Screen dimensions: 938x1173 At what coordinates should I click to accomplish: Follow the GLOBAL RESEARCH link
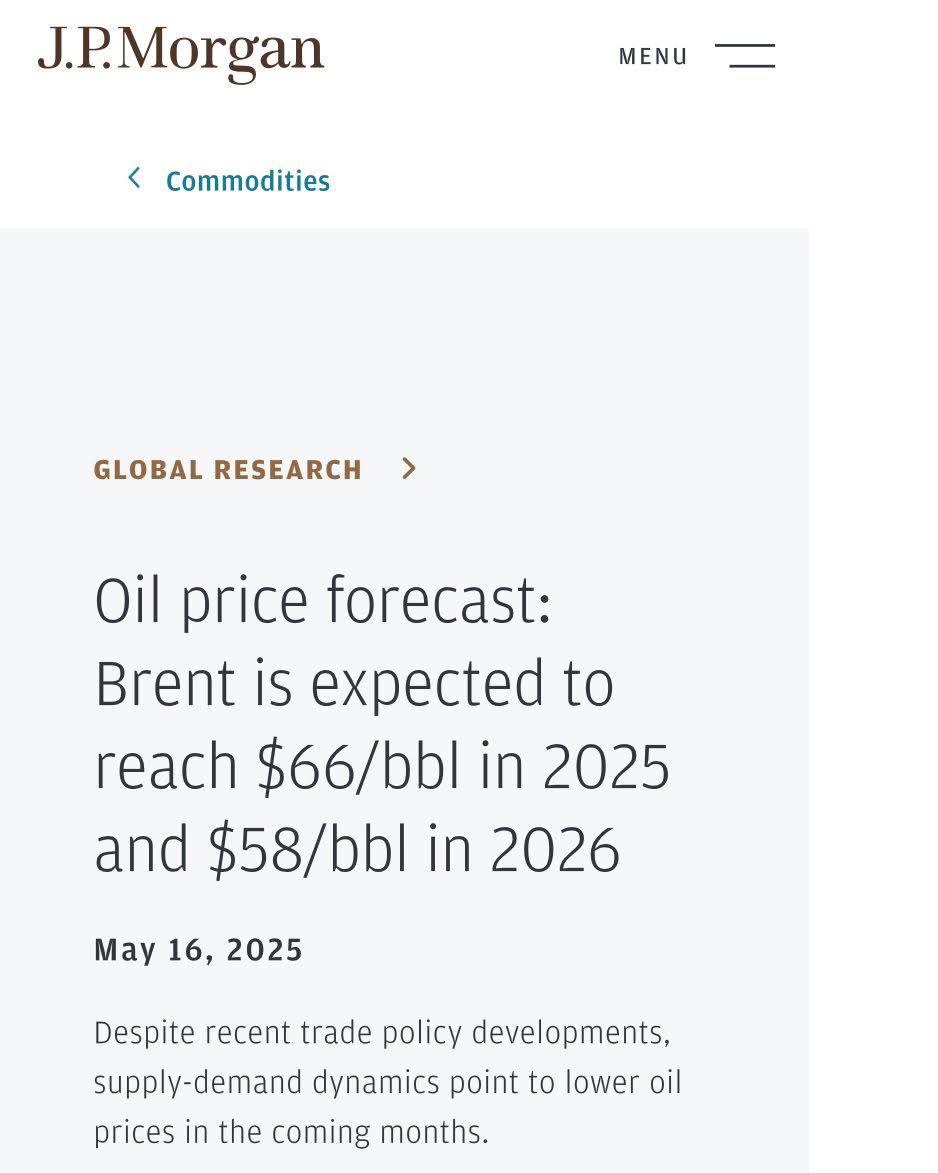click(x=227, y=470)
